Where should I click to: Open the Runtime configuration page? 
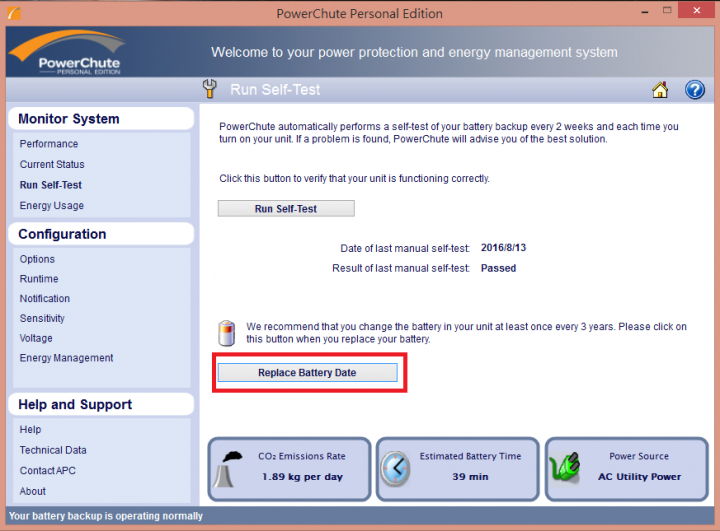(39, 279)
